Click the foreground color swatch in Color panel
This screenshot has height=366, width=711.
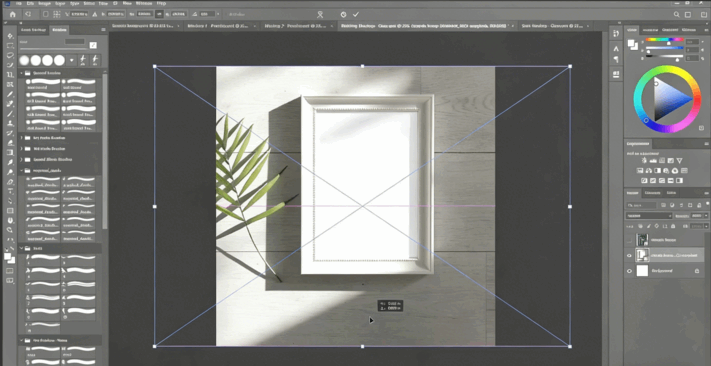coord(630,43)
